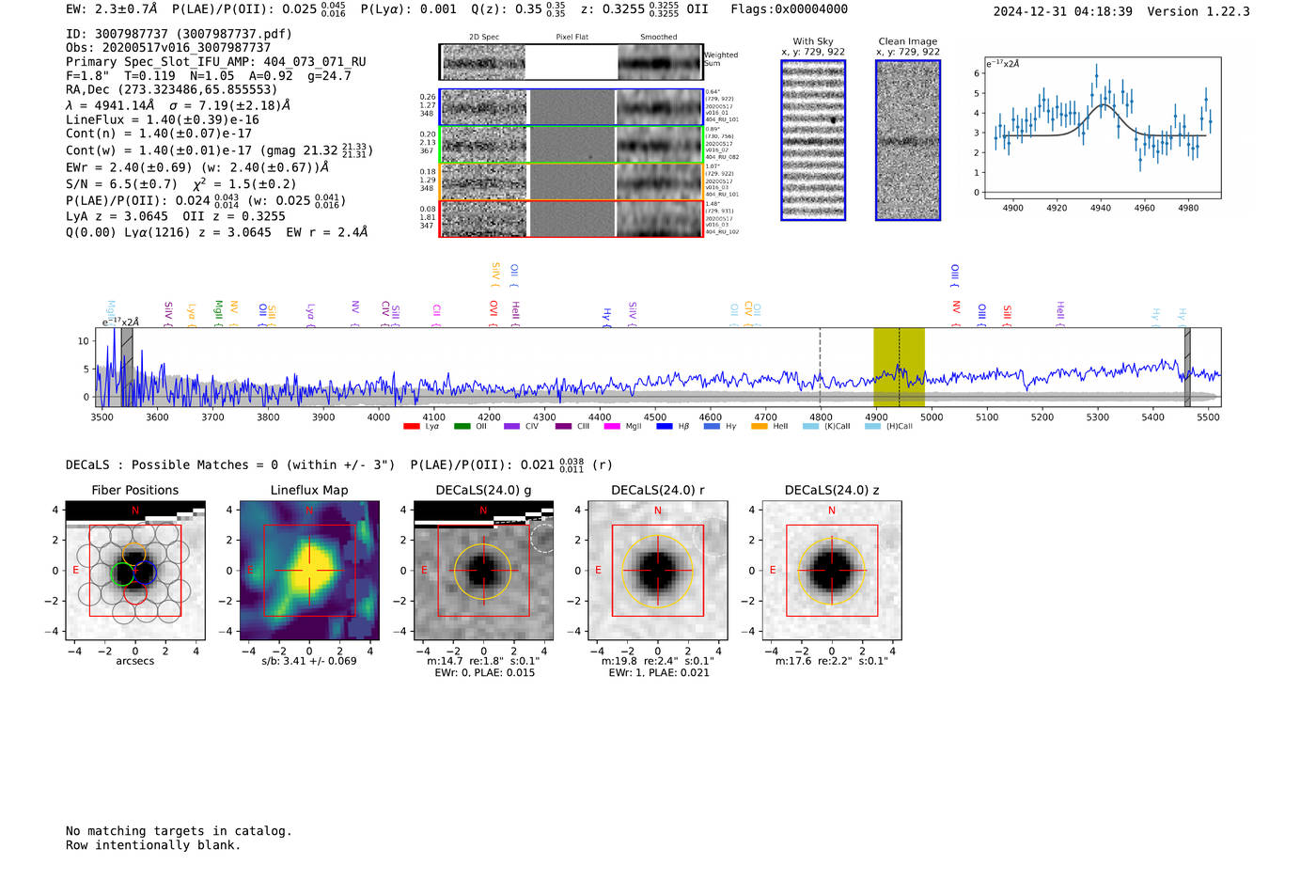Click the RA,Dec coordinates text
Image resolution: width=1316 pixels, height=896 pixels.
click(x=172, y=90)
